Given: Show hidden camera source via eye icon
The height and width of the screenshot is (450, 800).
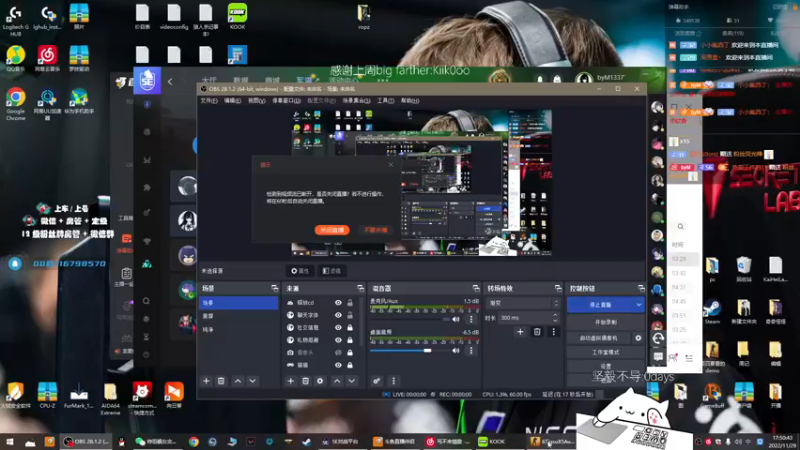Looking at the screenshot, I should pos(338,353).
